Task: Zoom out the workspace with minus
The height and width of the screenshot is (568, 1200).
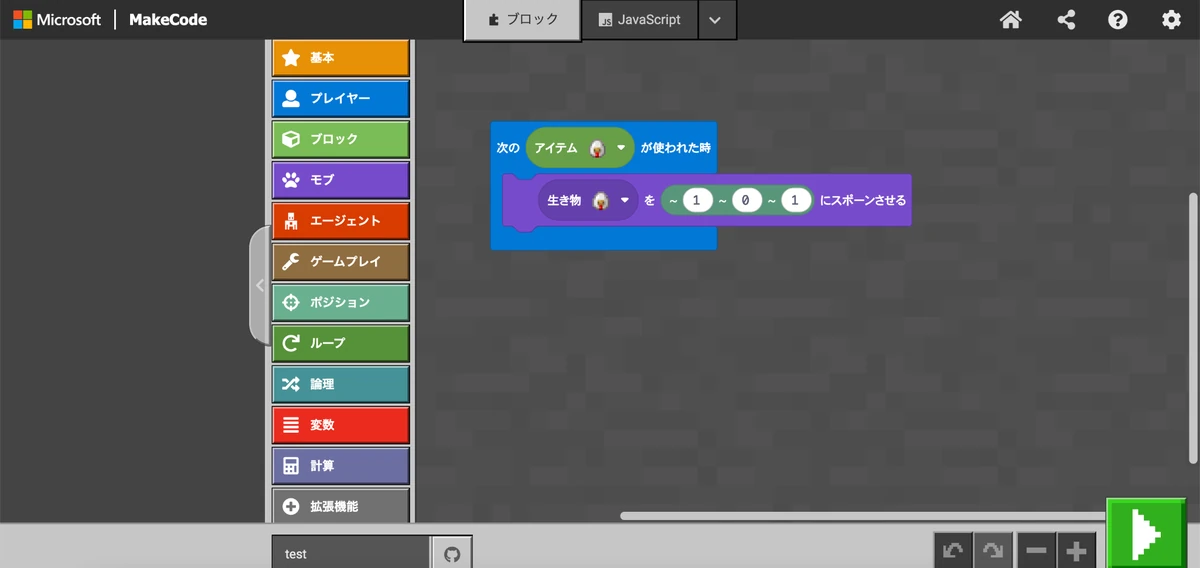Action: point(1036,550)
